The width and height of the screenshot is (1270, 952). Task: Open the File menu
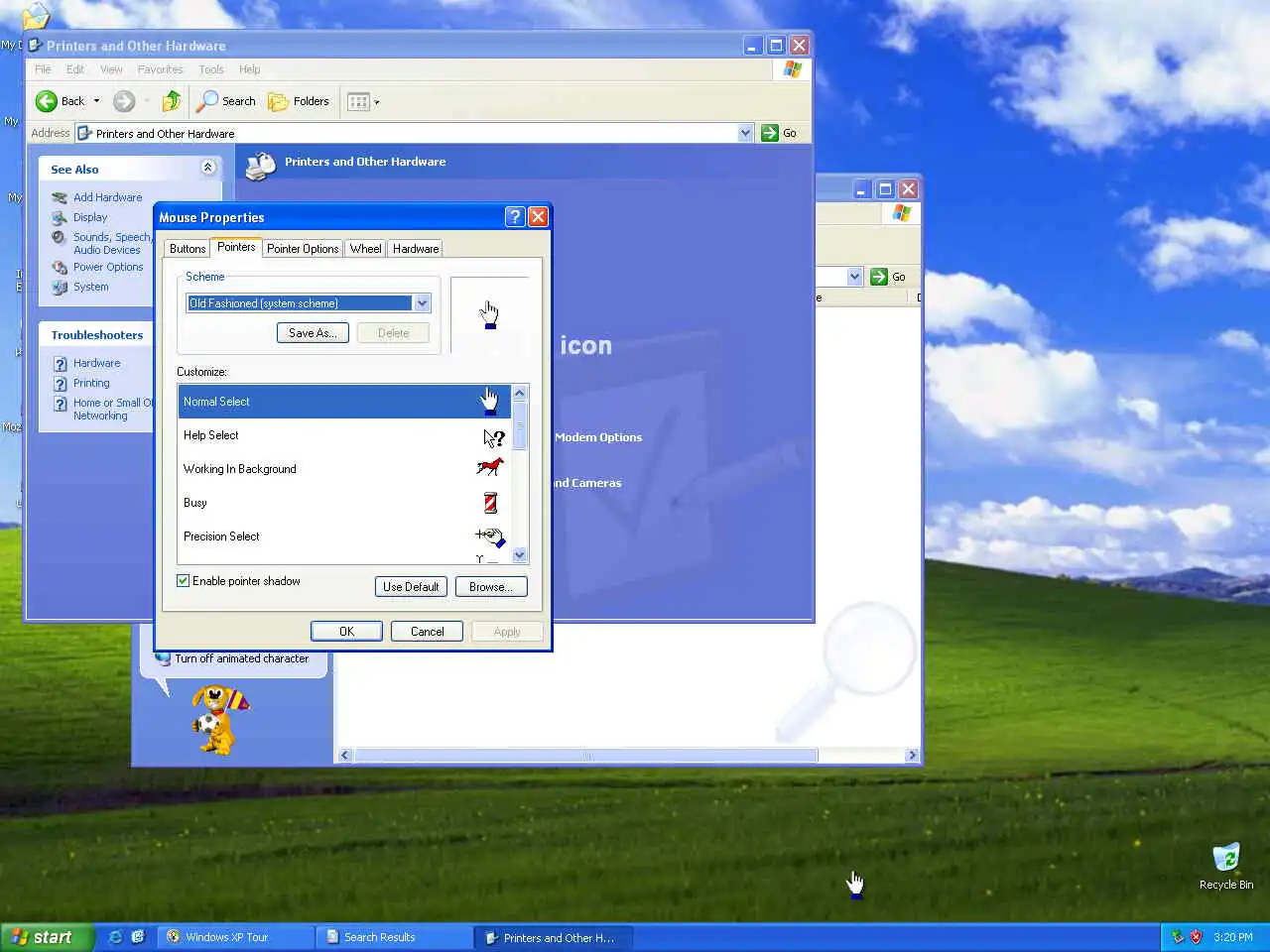(x=43, y=69)
